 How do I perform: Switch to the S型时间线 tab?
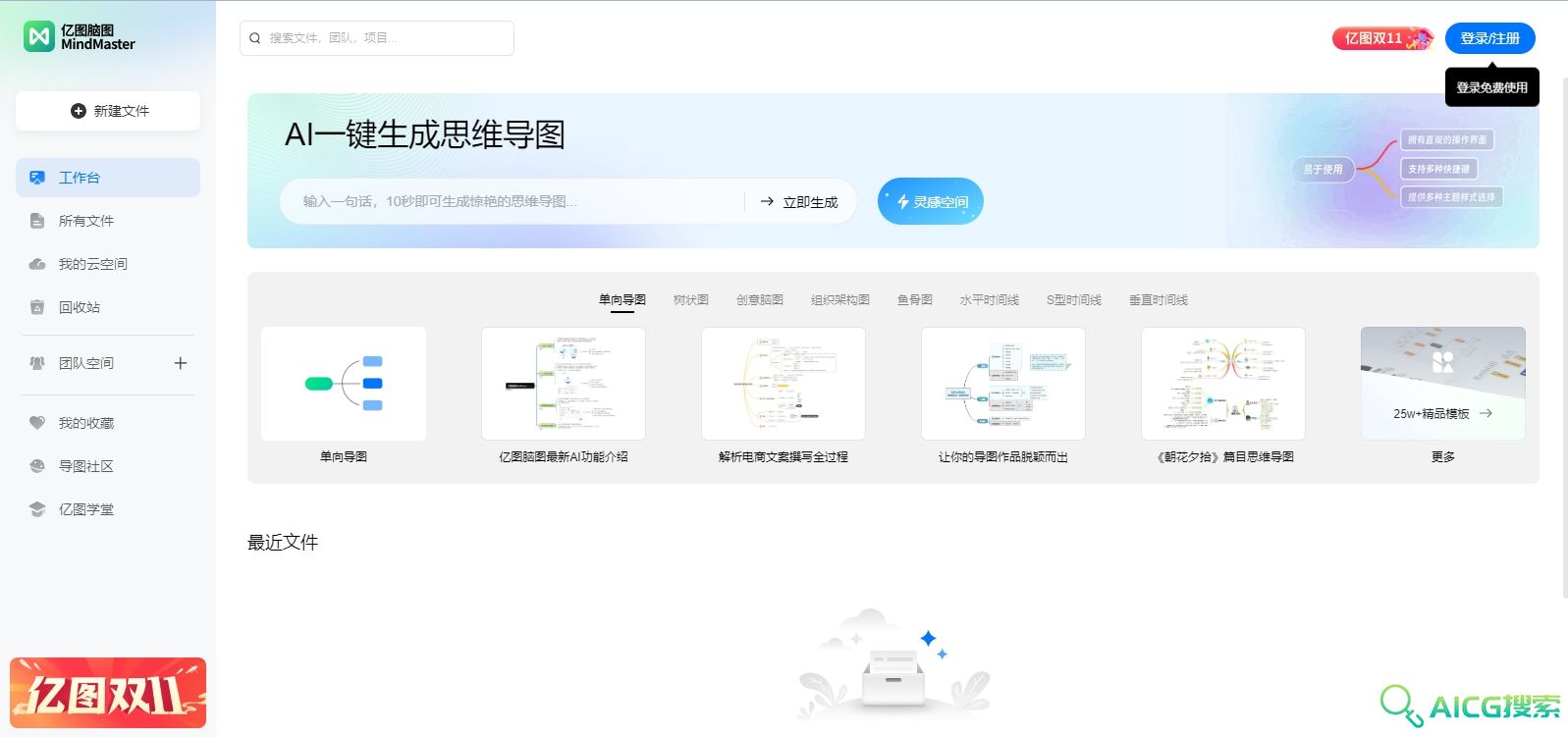tap(1074, 300)
